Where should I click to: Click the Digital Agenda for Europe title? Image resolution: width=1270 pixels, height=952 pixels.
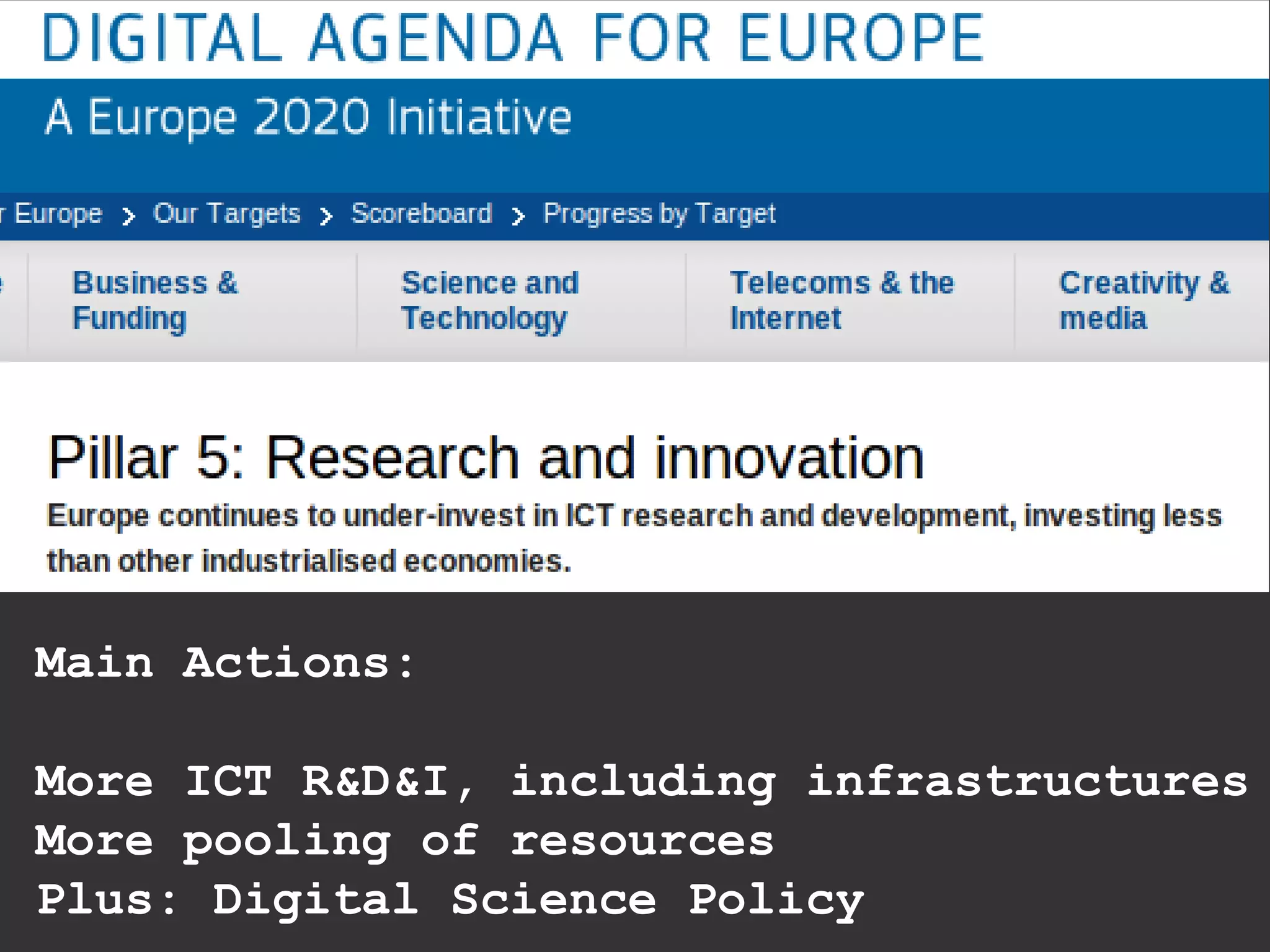coord(512,38)
